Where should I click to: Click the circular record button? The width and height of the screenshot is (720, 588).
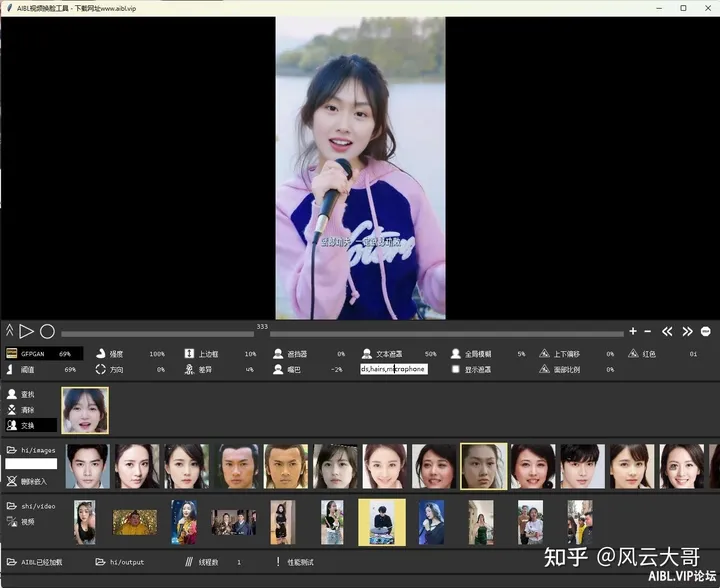(47, 331)
